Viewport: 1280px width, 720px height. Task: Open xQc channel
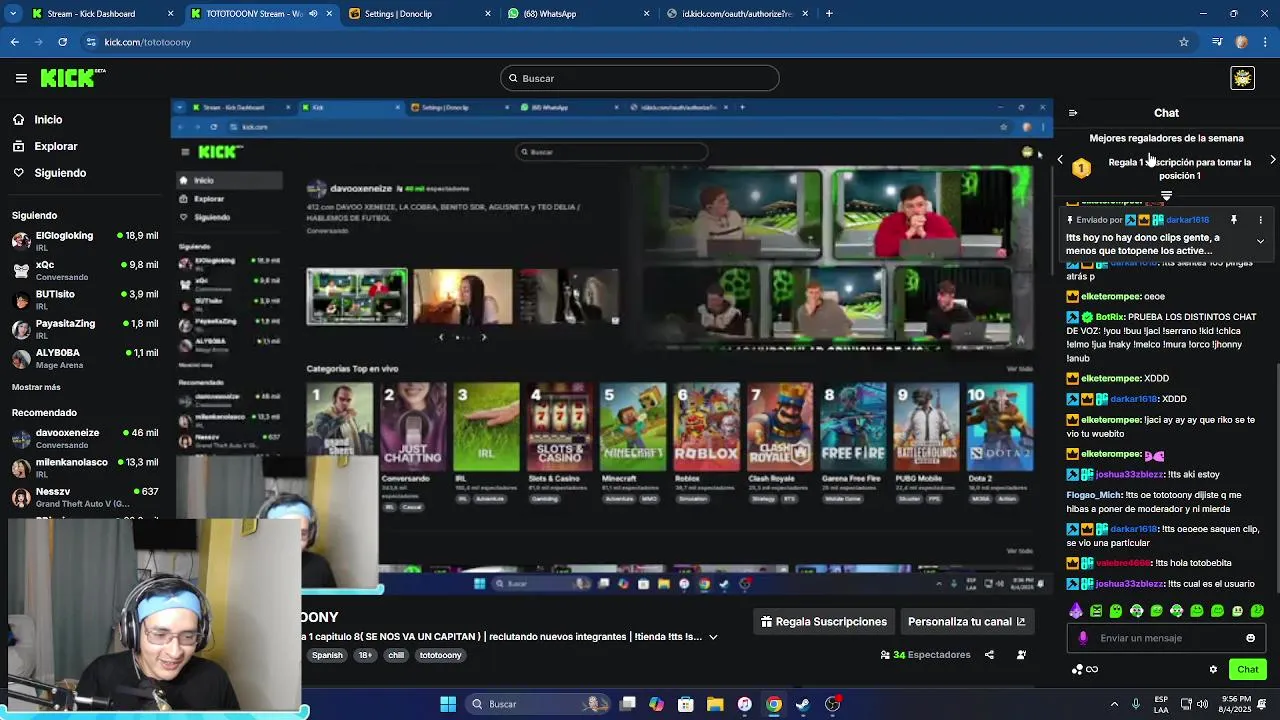85,270
